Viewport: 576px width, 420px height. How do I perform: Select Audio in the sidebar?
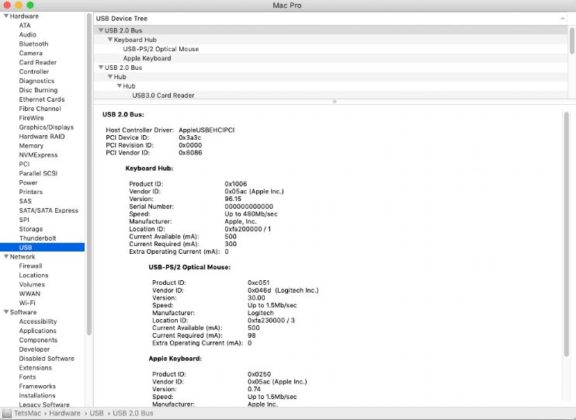pyautogui.click(x=28, y=35)
